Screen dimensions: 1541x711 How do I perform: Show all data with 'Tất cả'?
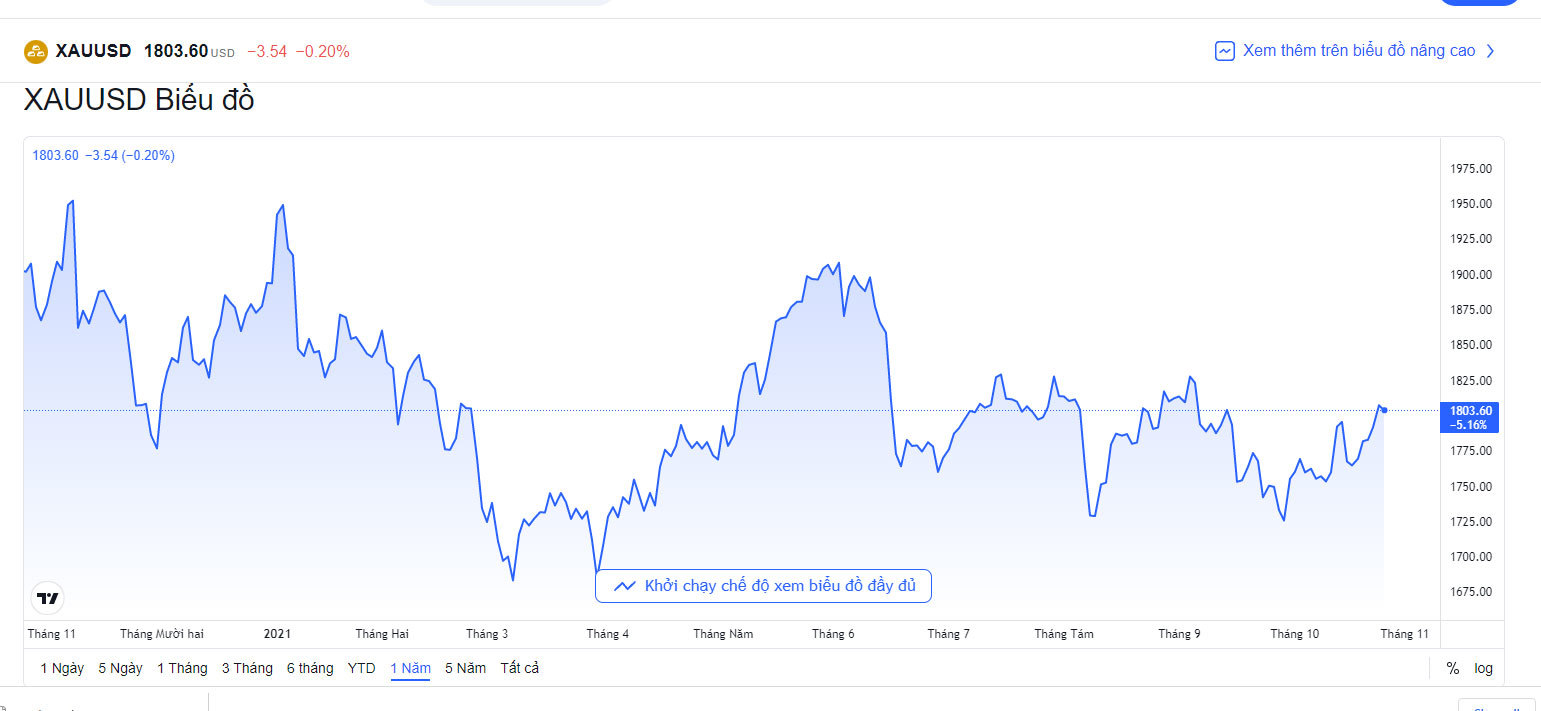[x=520, y=668]
